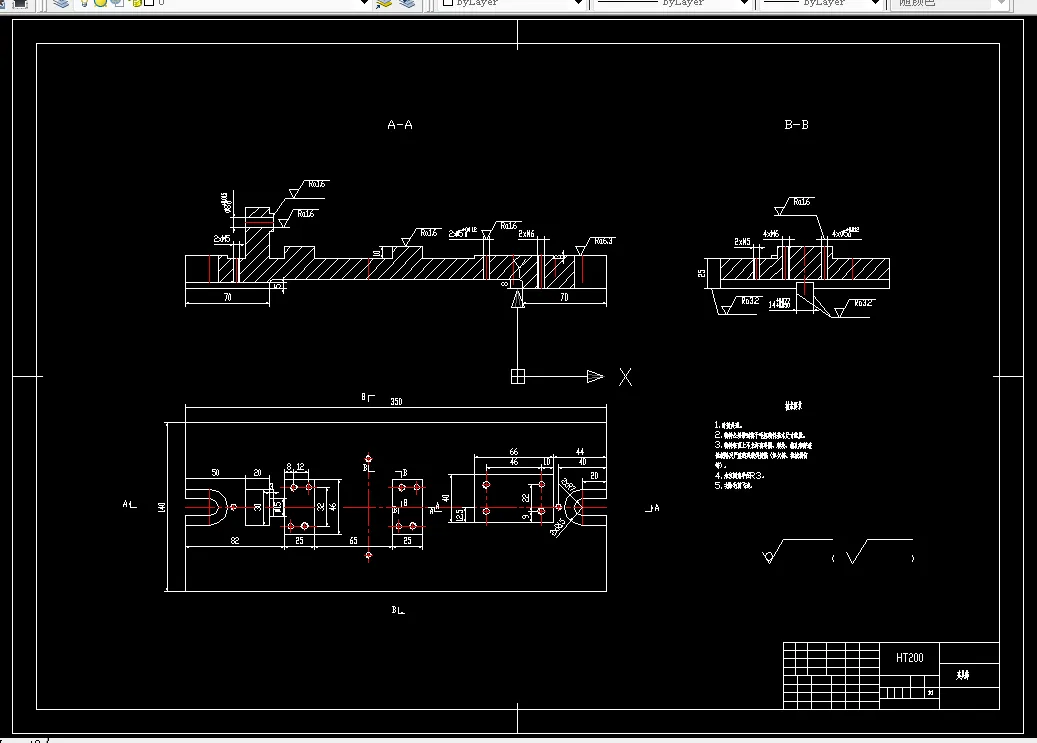1037x743 pixels.
Task: Select the 66 dimension text
Action: click(x=513, y=452)
